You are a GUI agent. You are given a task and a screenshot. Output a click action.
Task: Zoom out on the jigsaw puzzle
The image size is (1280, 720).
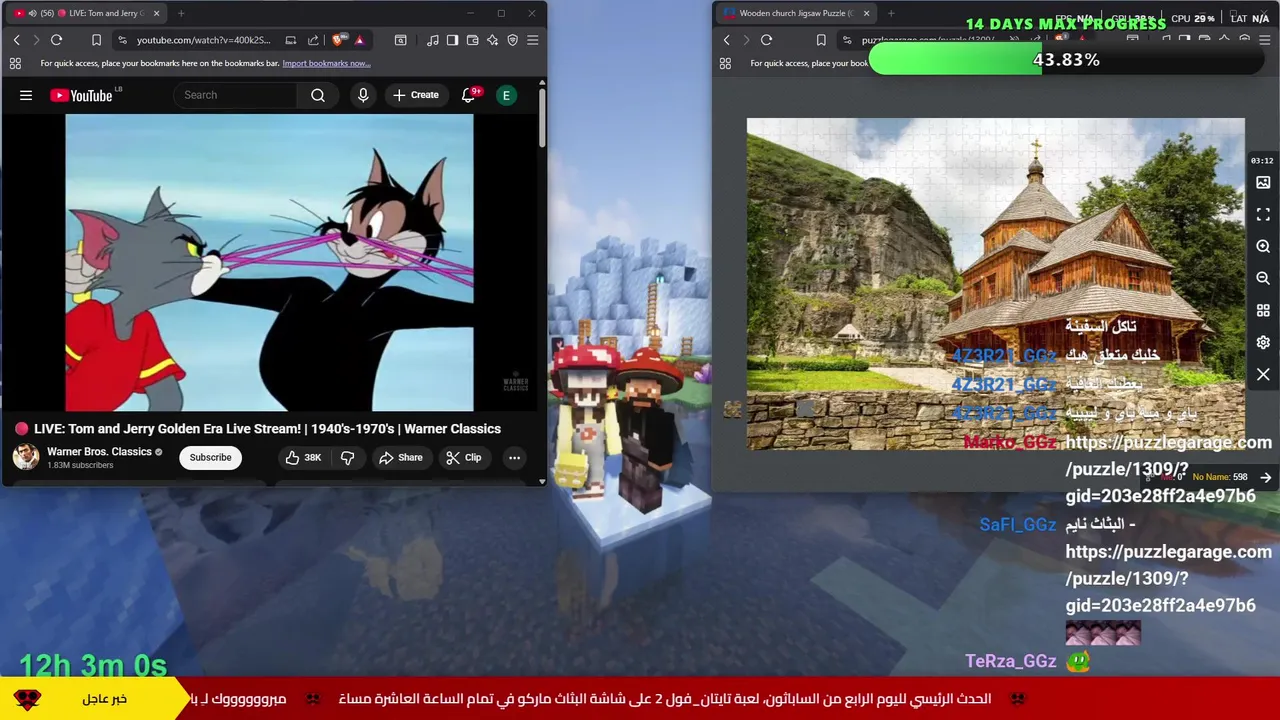[x=1263, y=279]
